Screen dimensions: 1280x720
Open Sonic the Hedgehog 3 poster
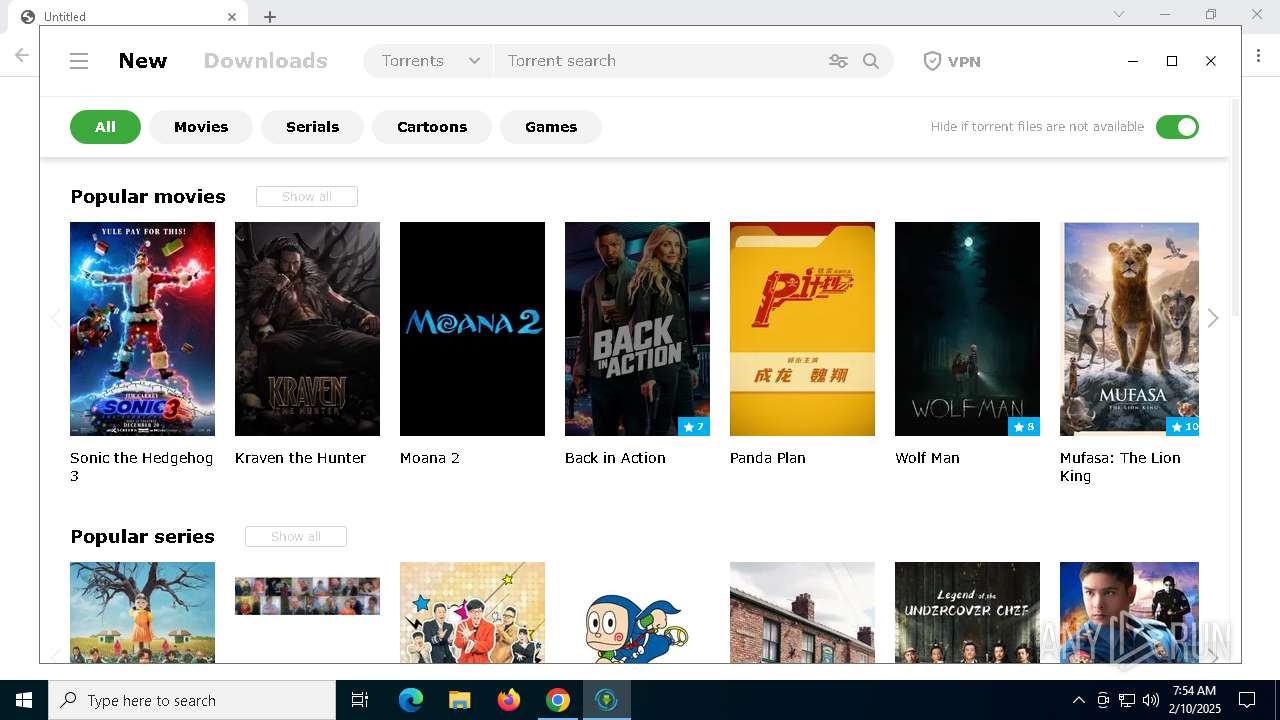point(142,329)
